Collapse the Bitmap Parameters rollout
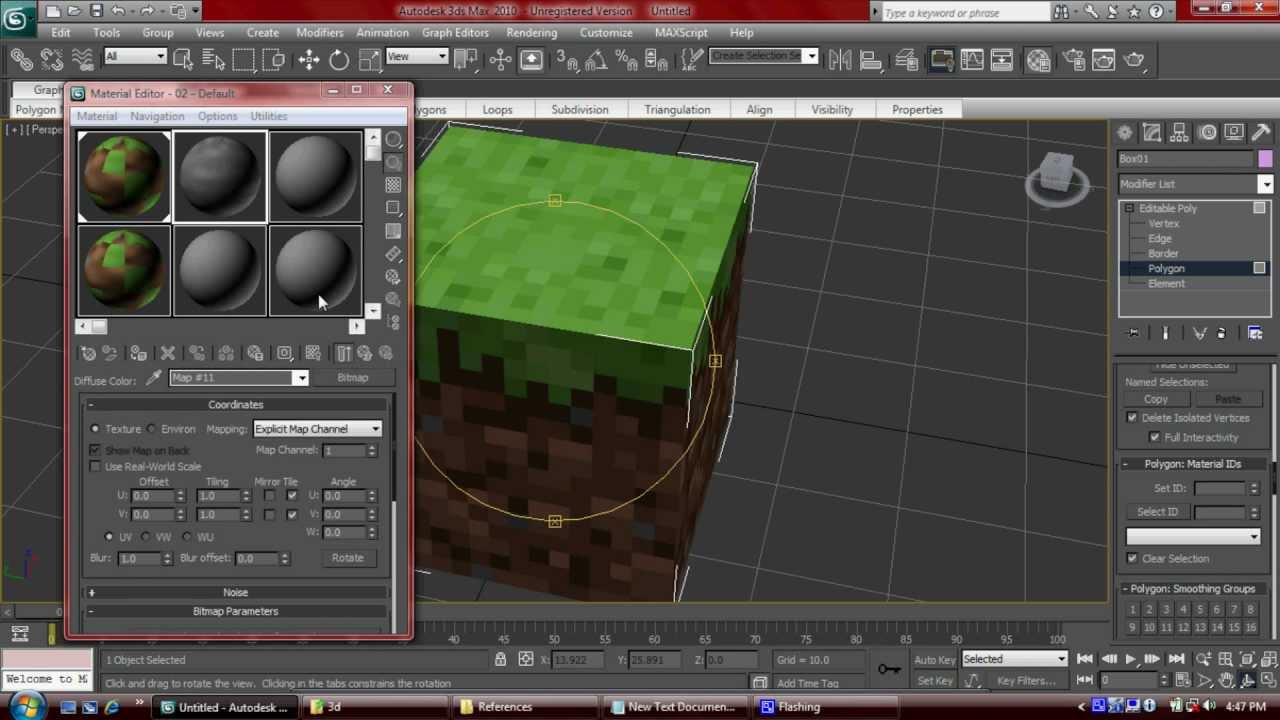This screenshot has width=1280, height=720. point(236,611)
